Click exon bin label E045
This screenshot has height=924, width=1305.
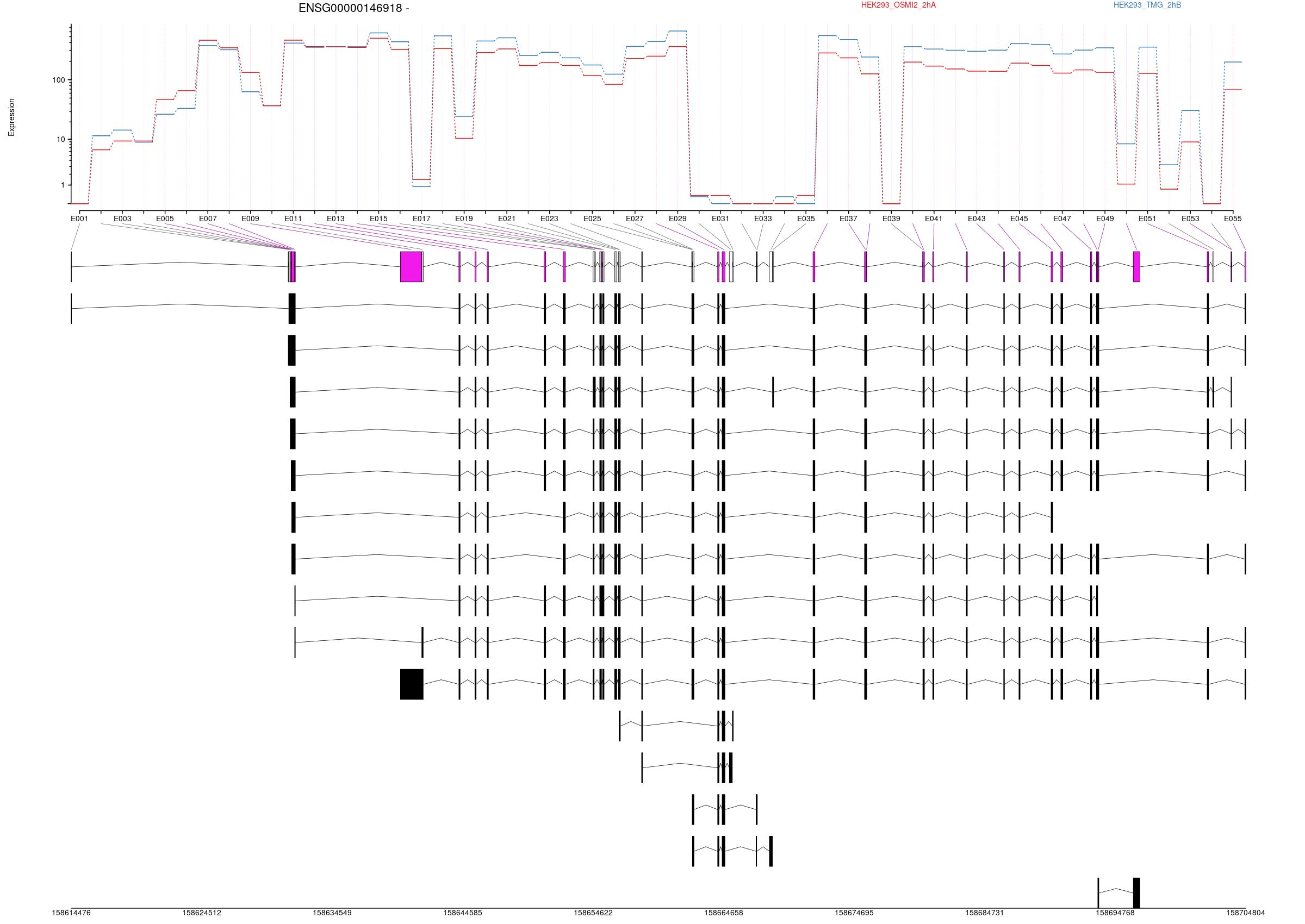(1020, 218)
